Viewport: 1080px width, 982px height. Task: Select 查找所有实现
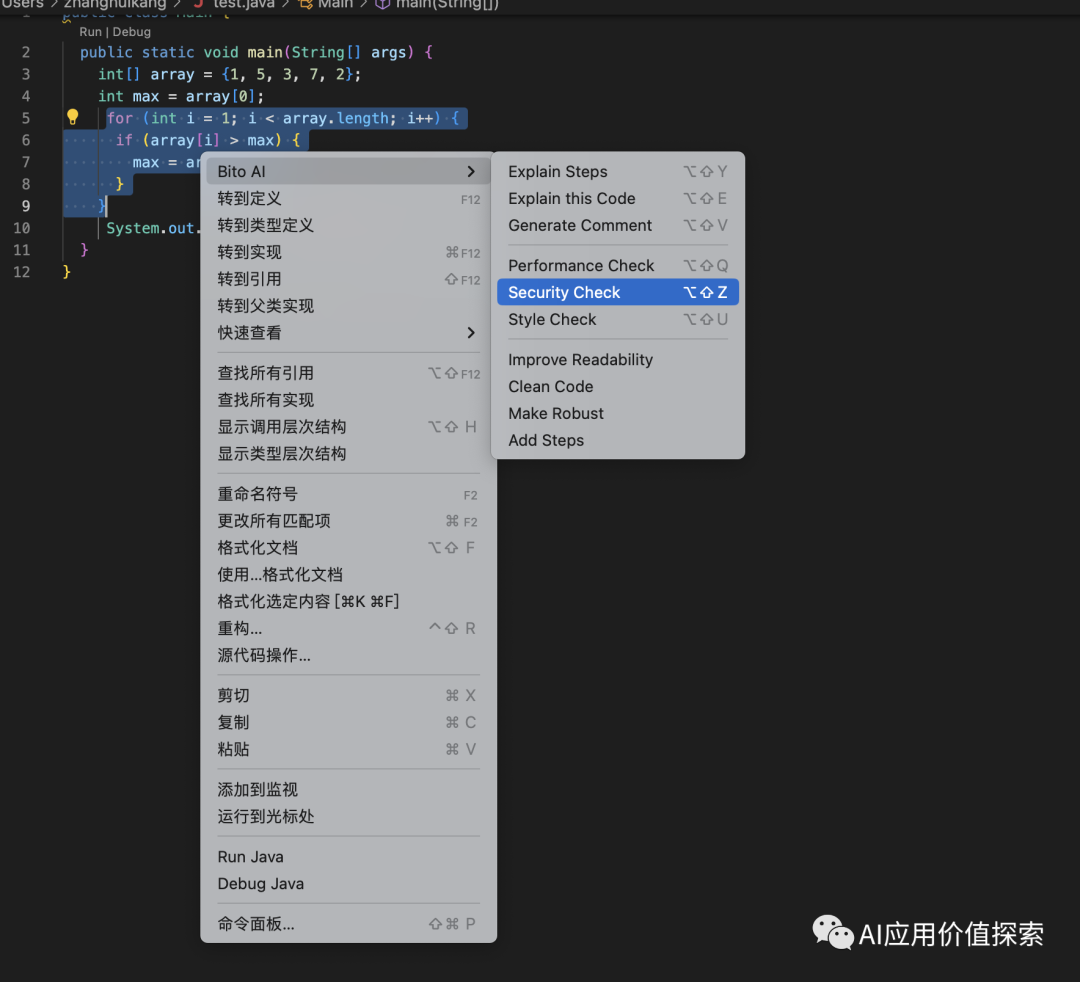point(348,400)
